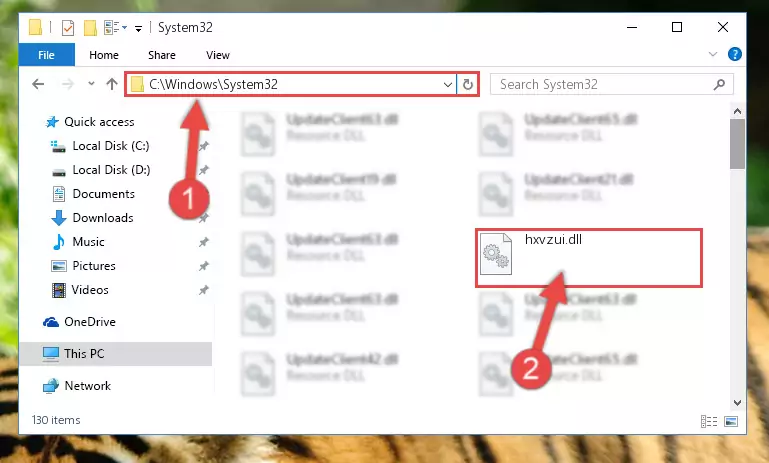
Task: Click the search magnifier icon
Action: click(x=719, y=84)
